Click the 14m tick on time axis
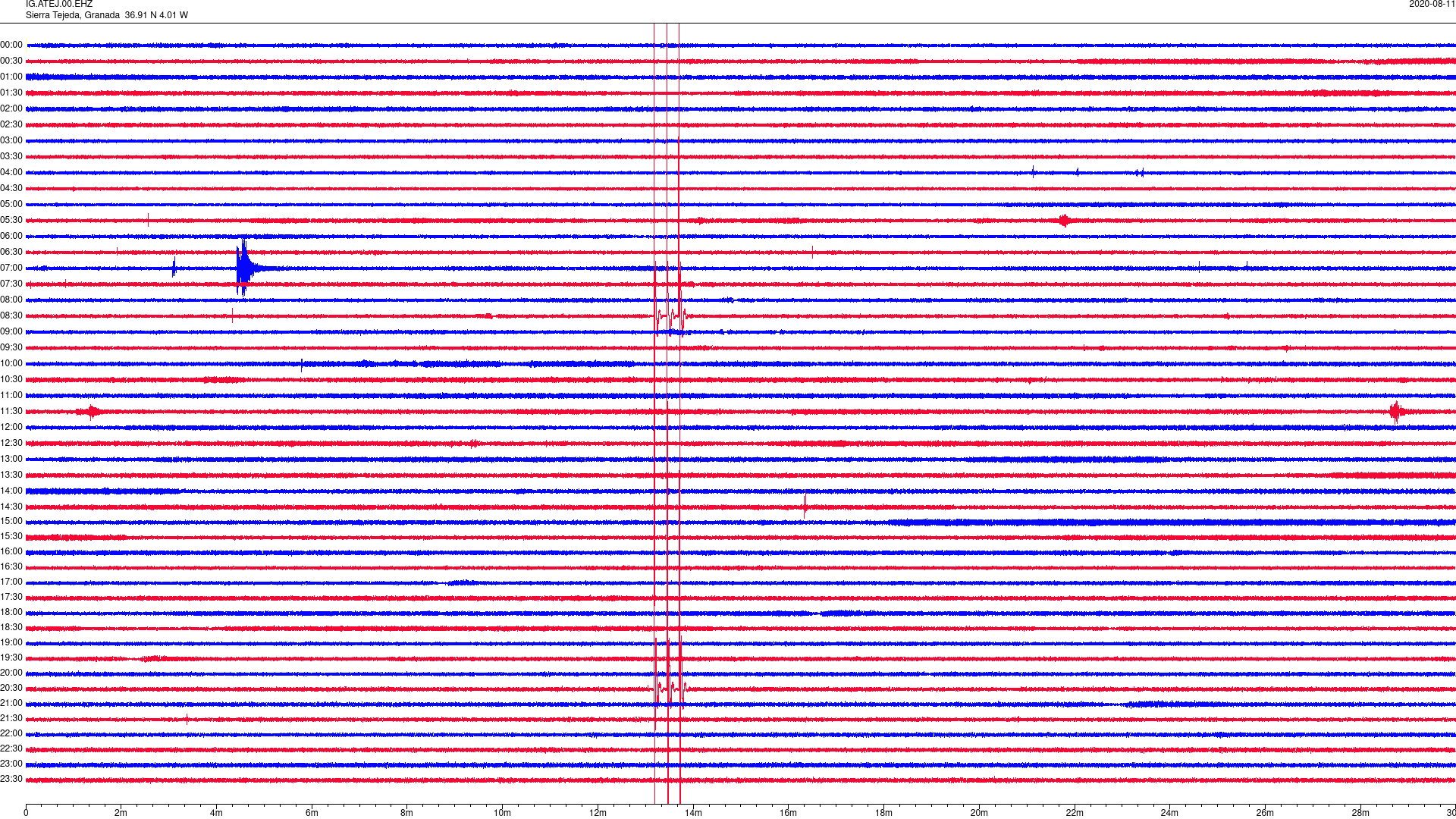Image resolution: width=1456 pixels, height=819 pixels. coord(693,813)
